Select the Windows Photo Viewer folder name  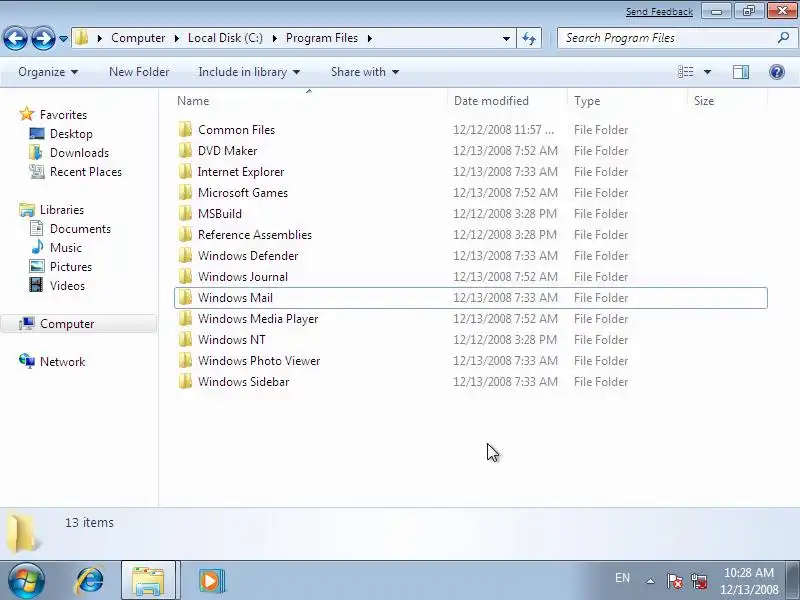pos(259,360)
